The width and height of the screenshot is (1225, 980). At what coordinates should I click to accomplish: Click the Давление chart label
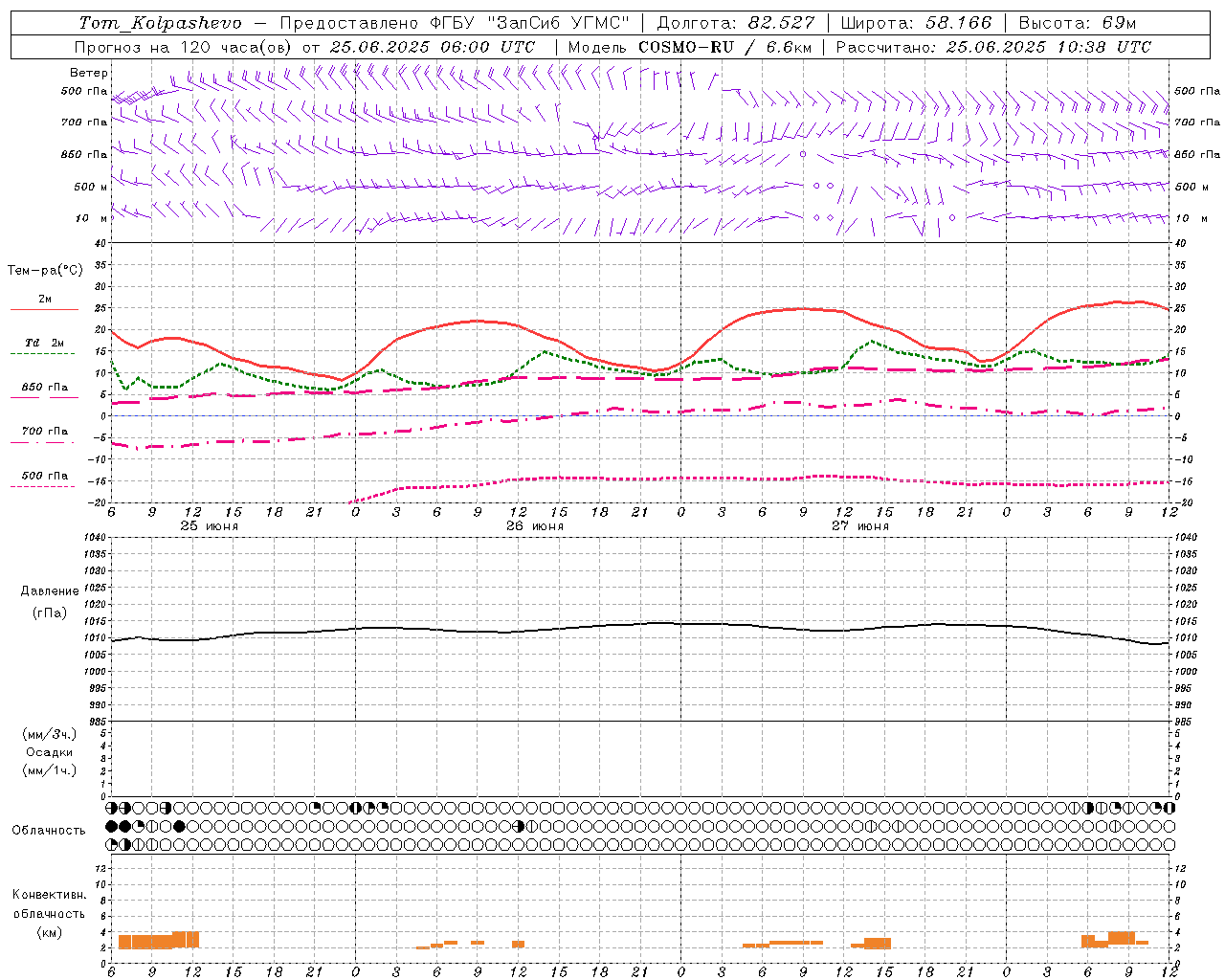coord(50,591)
